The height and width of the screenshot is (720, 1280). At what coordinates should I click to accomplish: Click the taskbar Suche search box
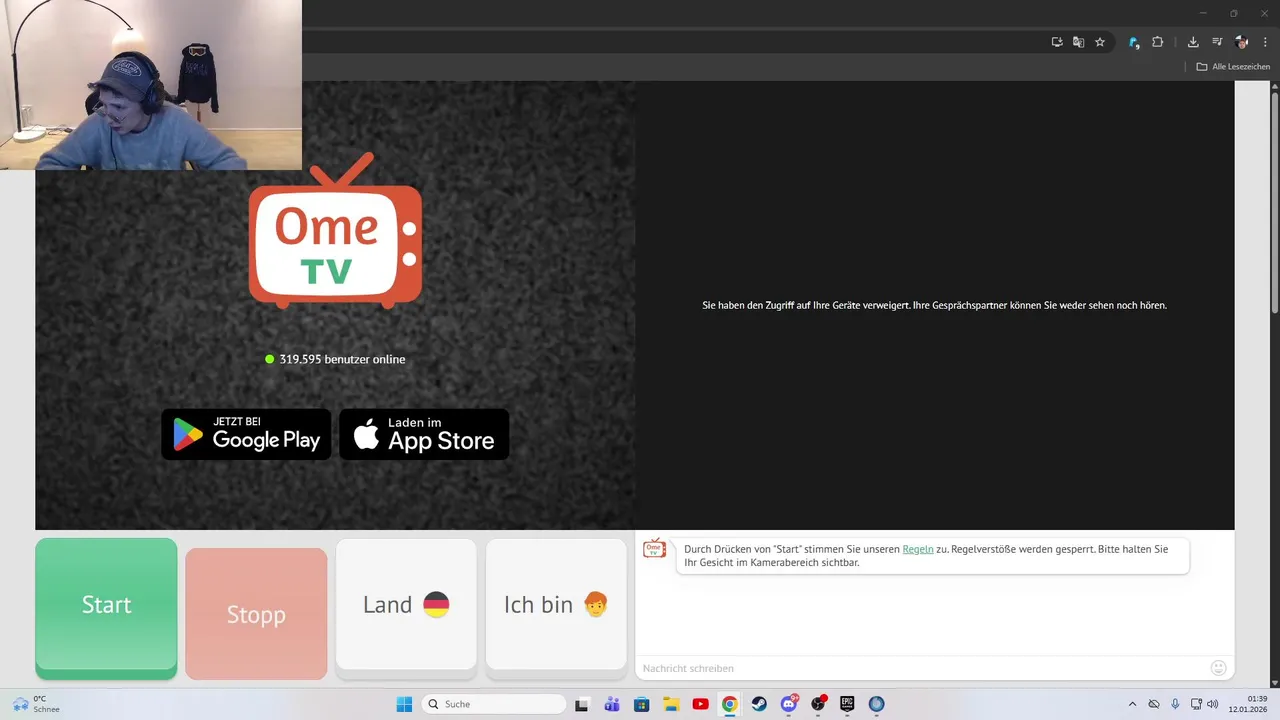click(494, 704)
